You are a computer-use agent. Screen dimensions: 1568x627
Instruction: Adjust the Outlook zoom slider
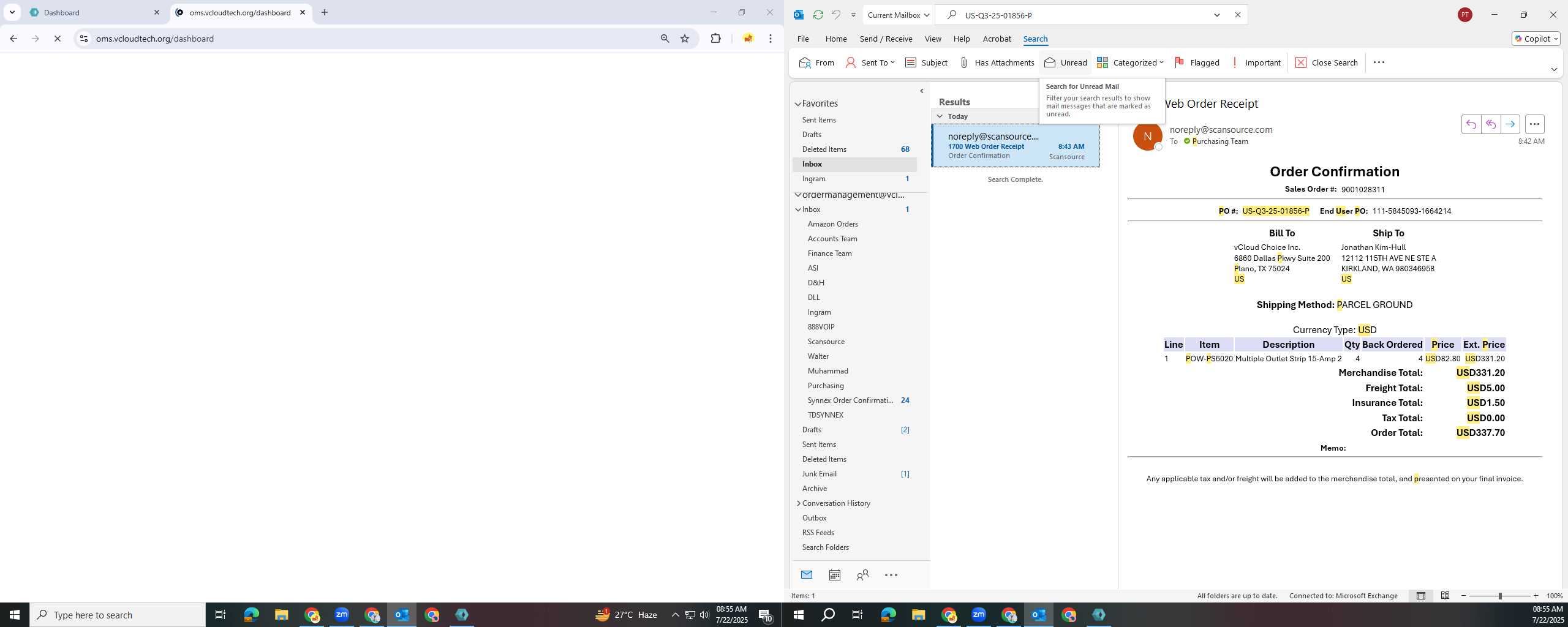1500,596
